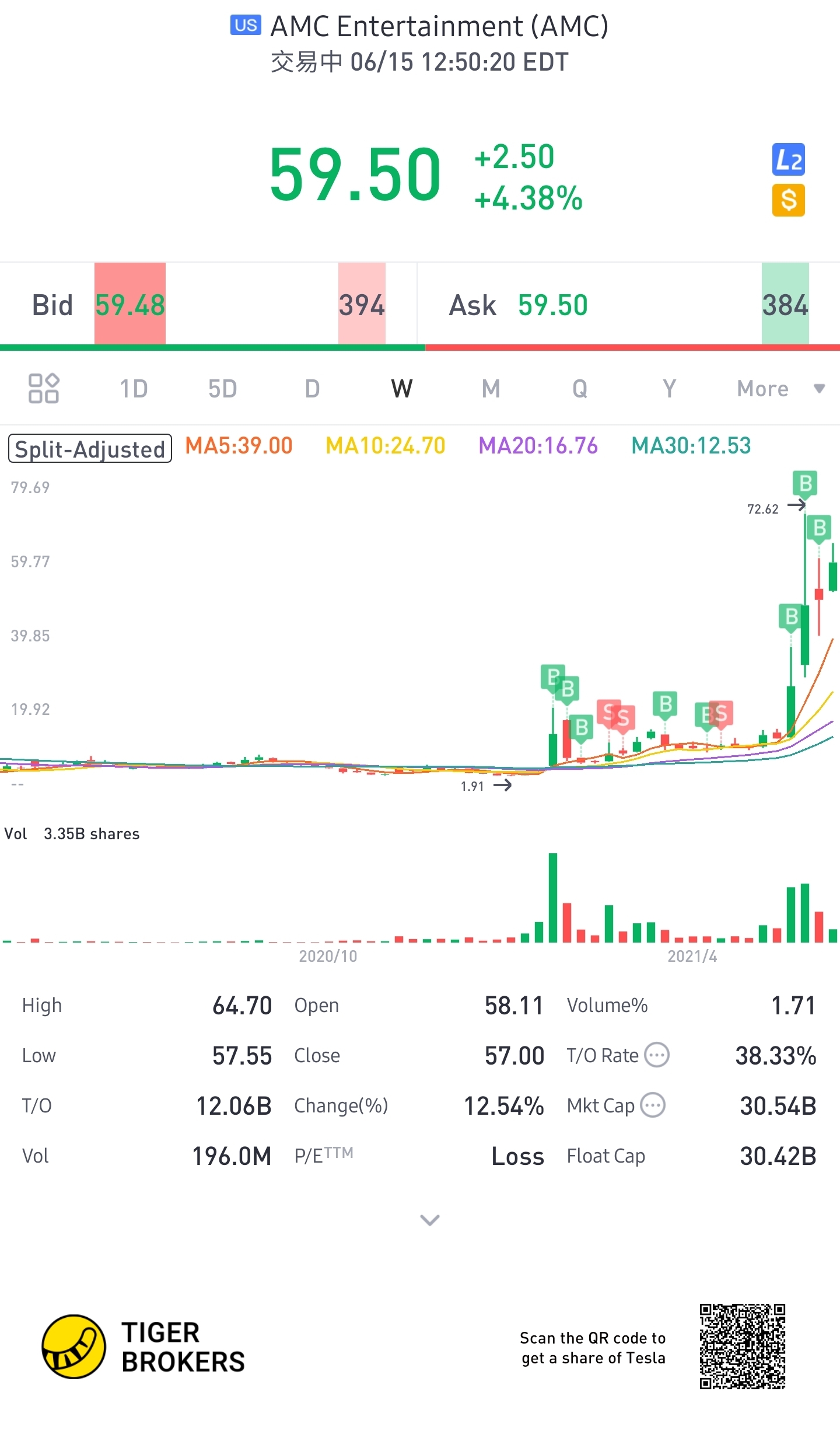
Task: Select the Y yearly chart tab
Action: (x=669, y=389)
